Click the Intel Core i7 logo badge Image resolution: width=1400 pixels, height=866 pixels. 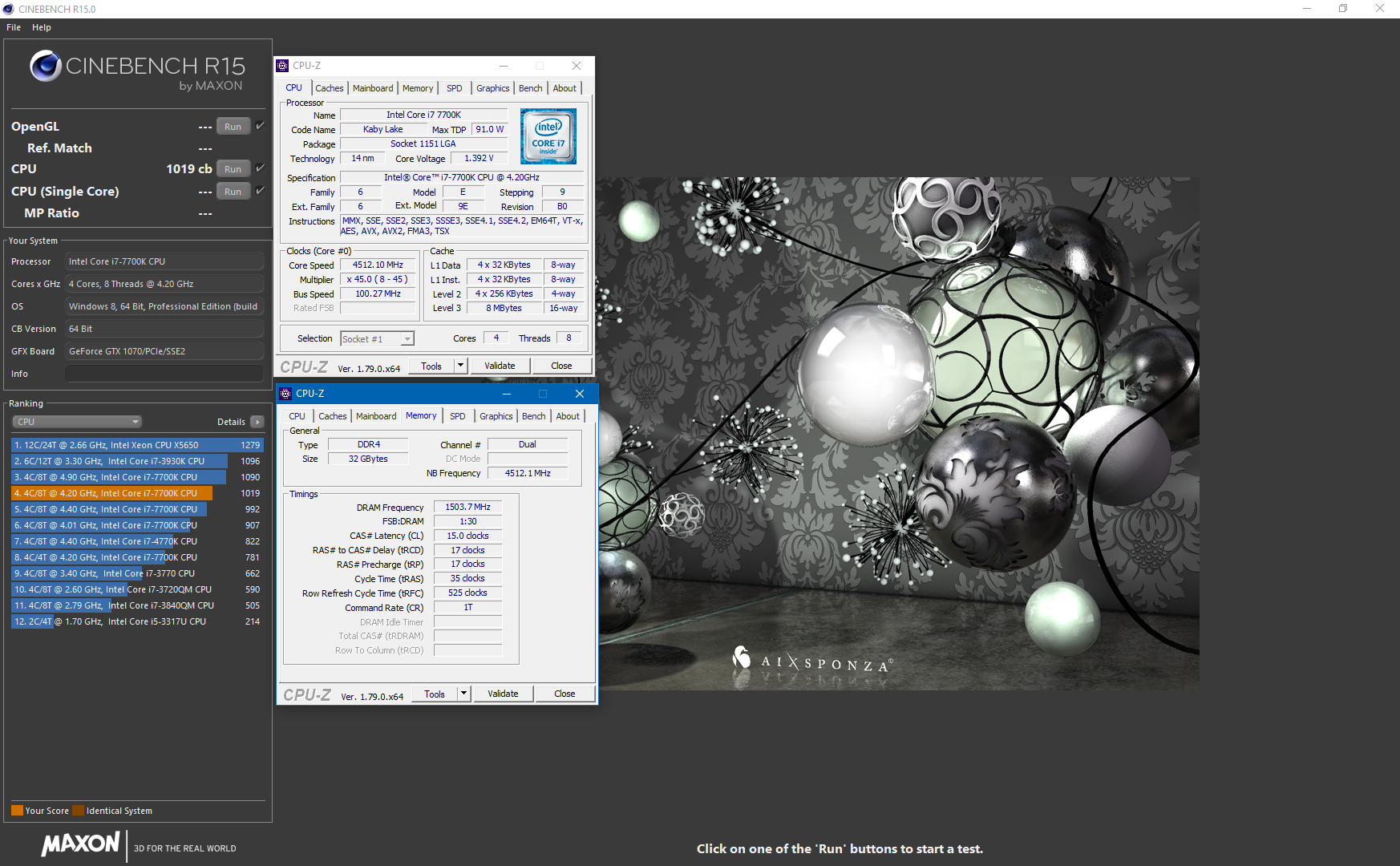(548, 136)
